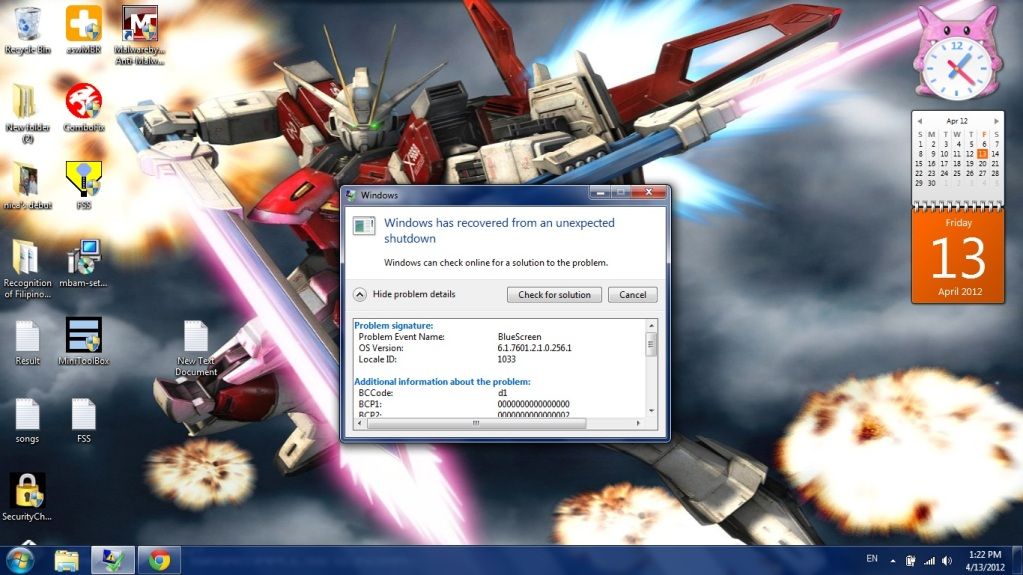The width and height of the screenshot is (1023, 575).
Task: Open Windows Explorer from taskbar
Action: (x=67, y=561)
